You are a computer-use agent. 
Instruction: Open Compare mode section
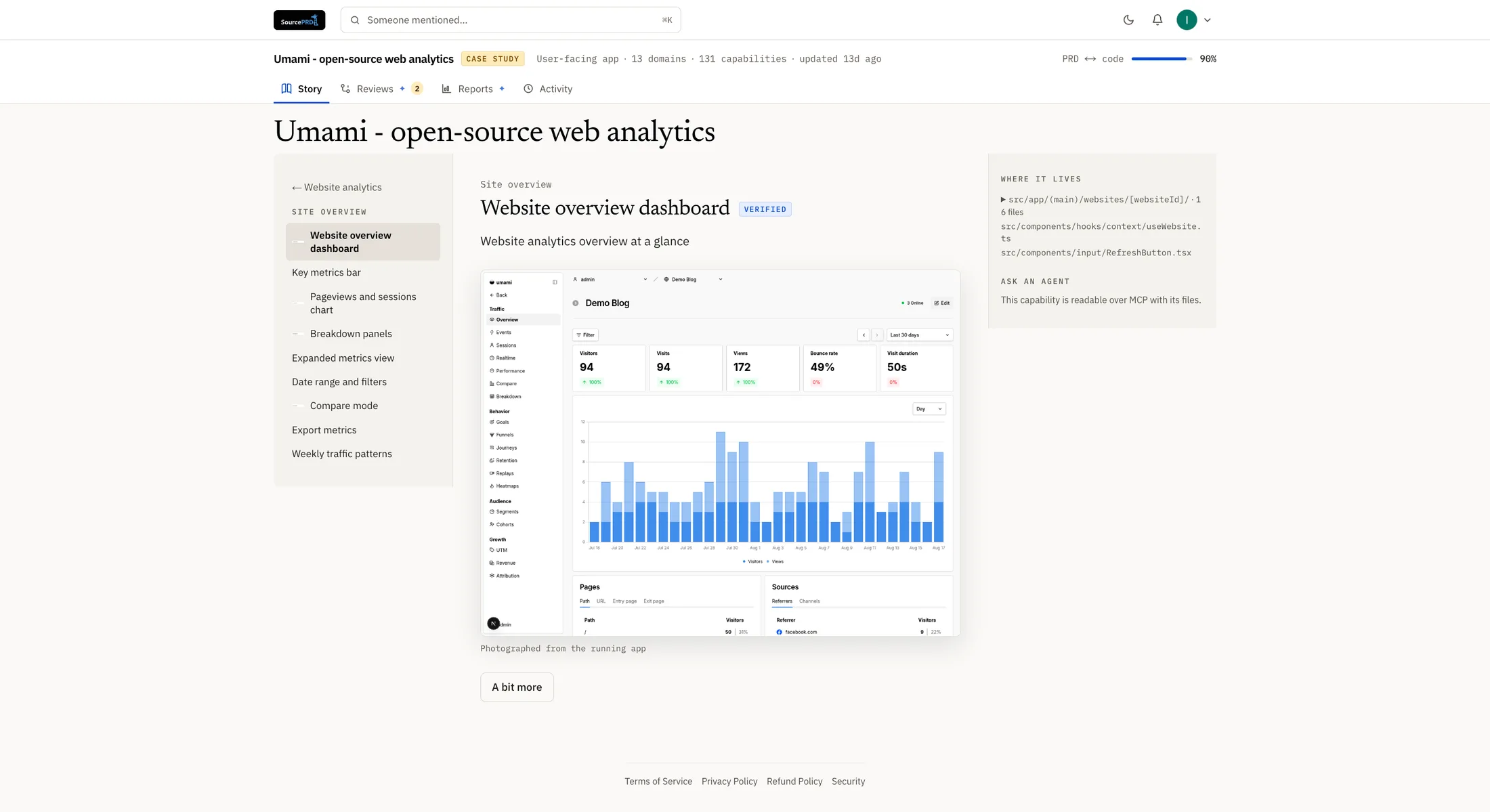(x=344, y=406)
